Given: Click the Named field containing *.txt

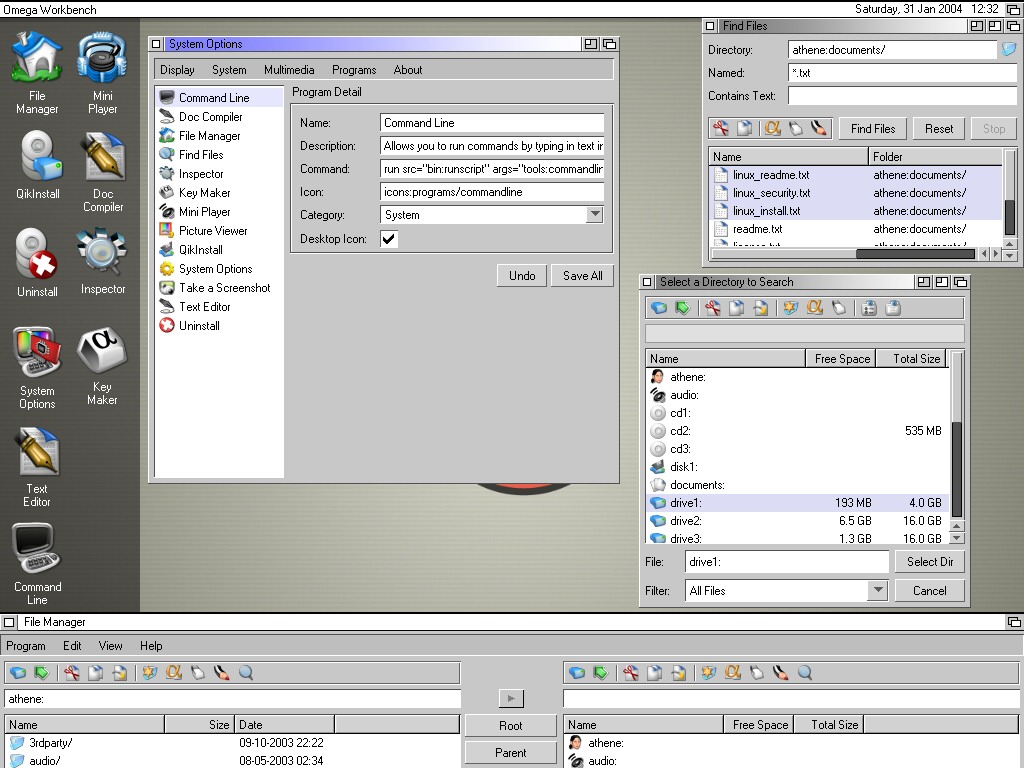Looking at the screenshot, I should (x=902, y=72).
